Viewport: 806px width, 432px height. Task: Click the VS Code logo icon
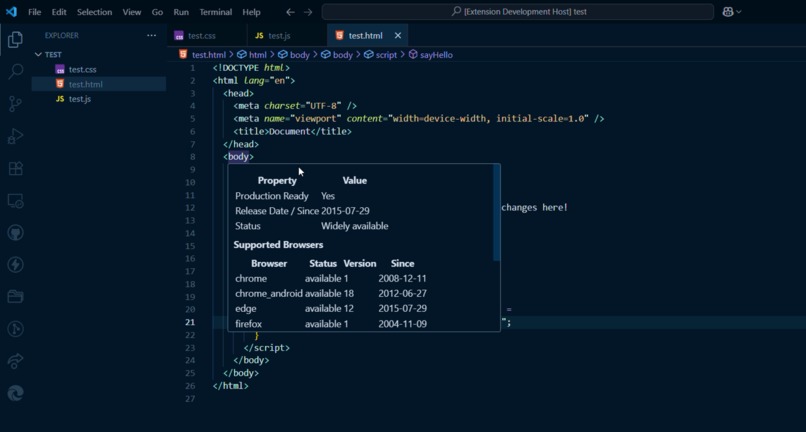[x=11, y=12]
